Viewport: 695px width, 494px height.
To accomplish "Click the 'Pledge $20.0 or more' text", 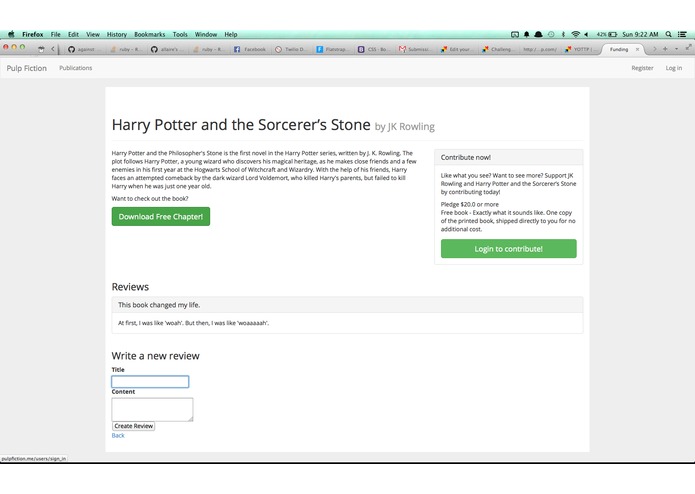I will tap(469, 204).
